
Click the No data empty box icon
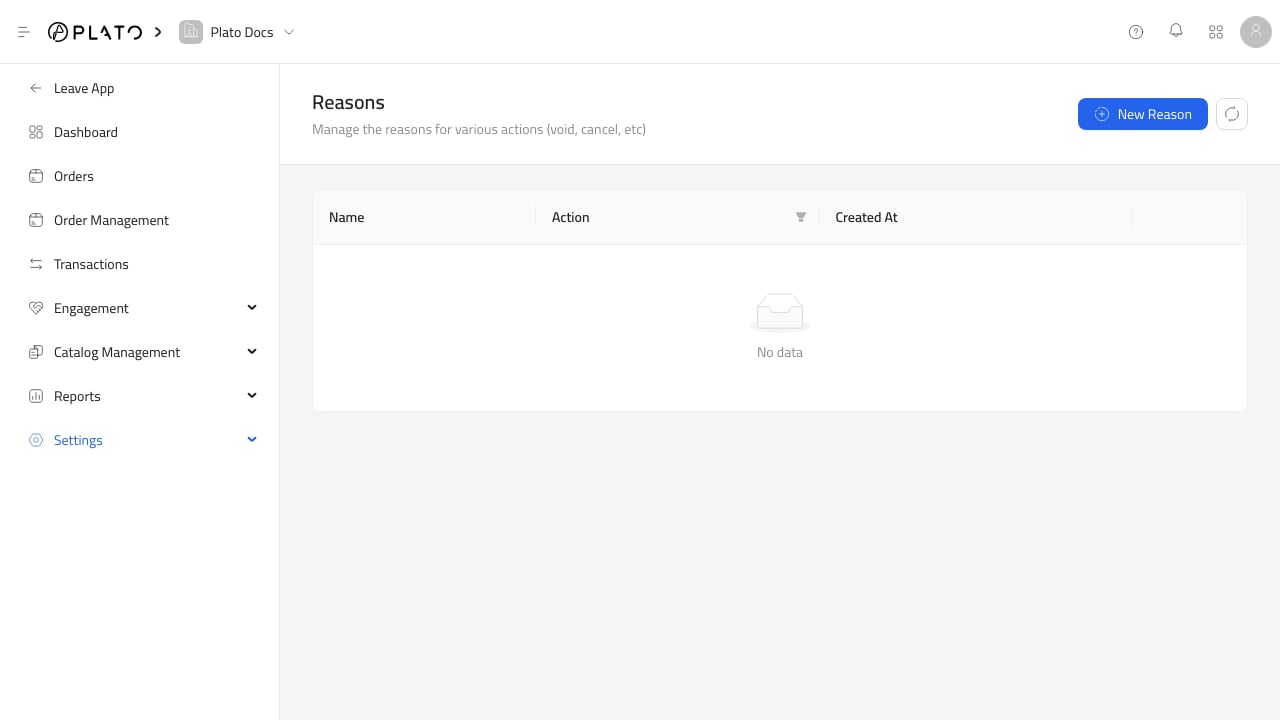click(780, 312)
